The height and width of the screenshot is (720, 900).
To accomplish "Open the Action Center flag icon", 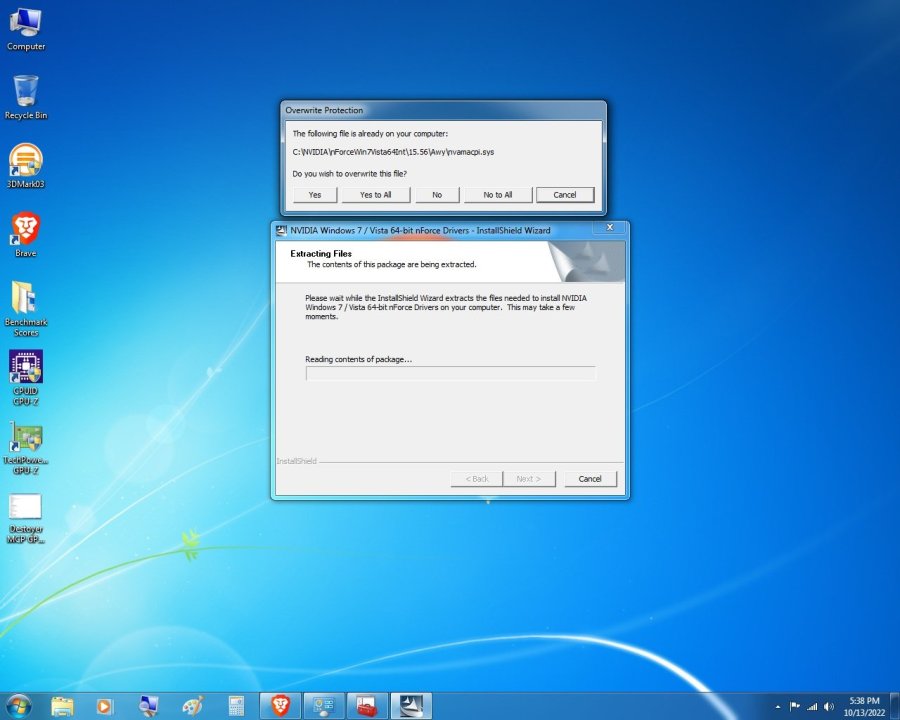I will (795, 707).
